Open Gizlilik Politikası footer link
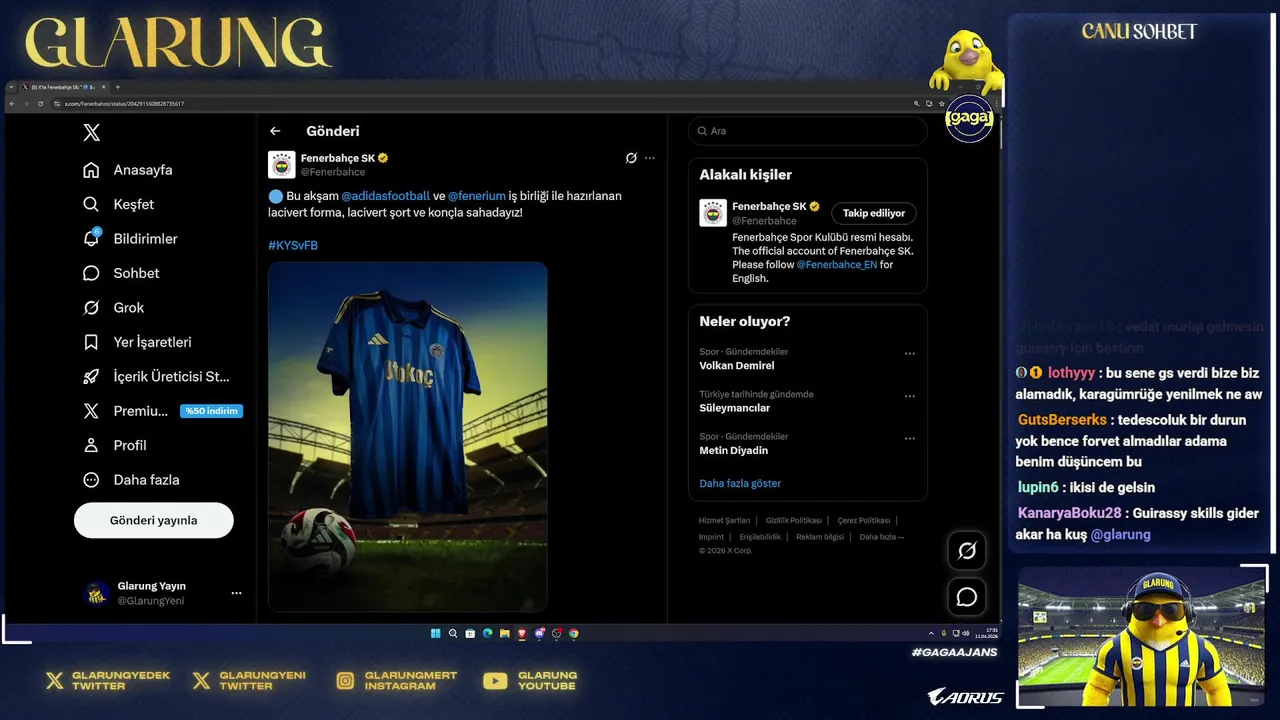This screenshot has height=720, width=1280. [793, 521]
